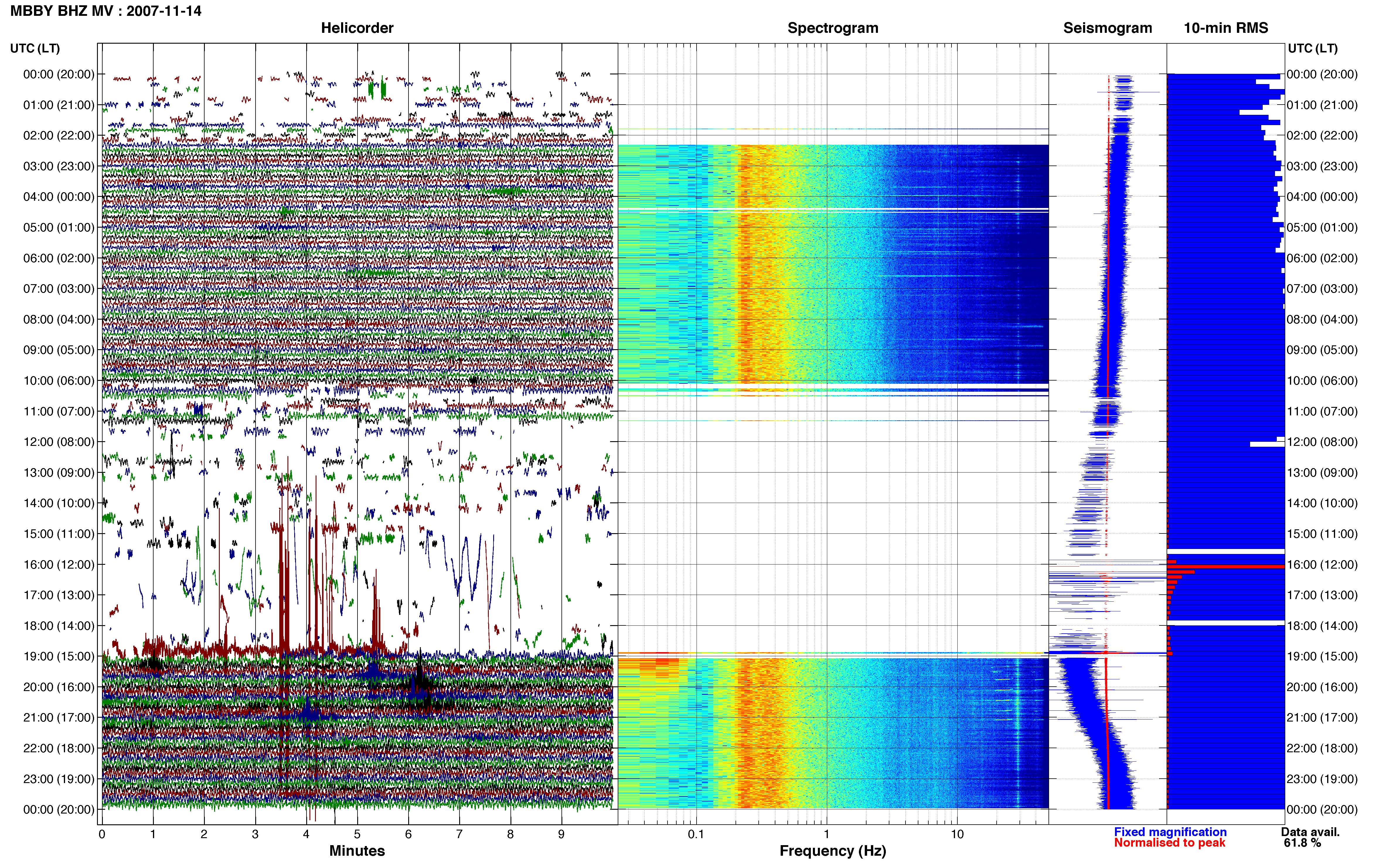Viewport: 1389px width, 868px height.
Task: Click the right 'UTC (LT)' axis header
Action: (1313, 48)
